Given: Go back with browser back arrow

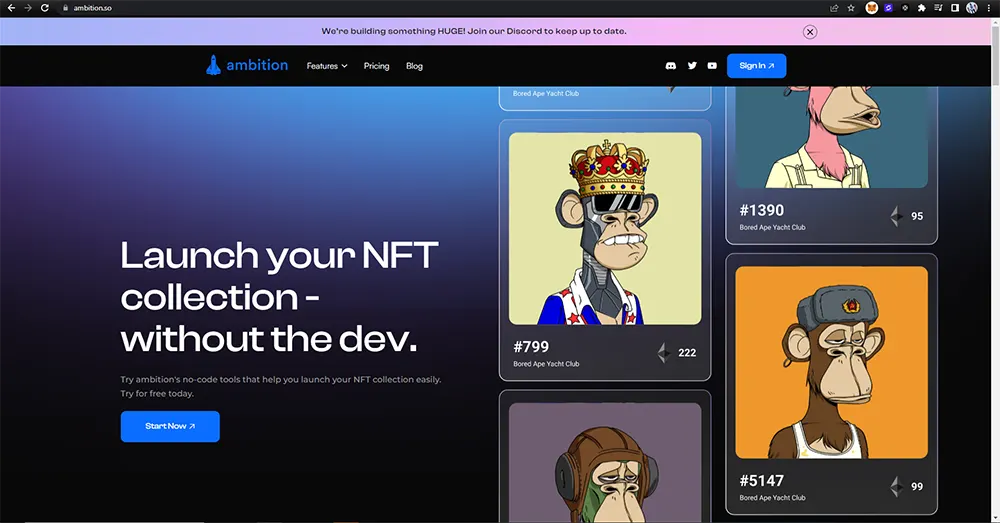Looking at the screenshot, I should pyautogui.click(x=11, y=8).
